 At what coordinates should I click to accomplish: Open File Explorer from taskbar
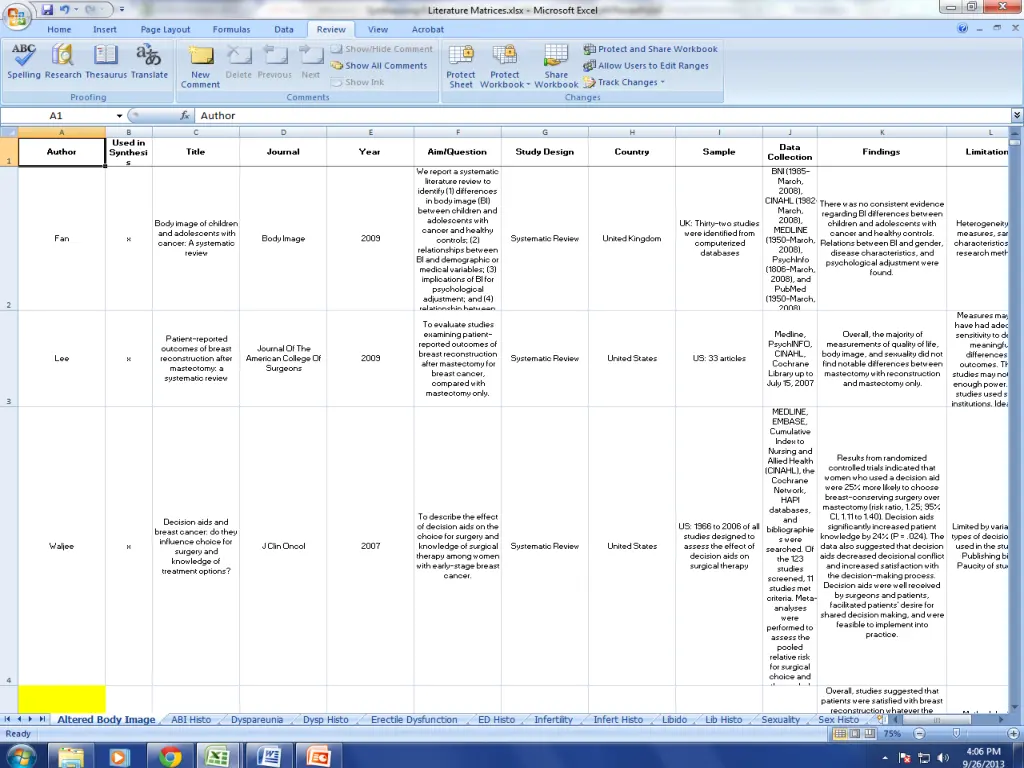tap(71, 756)
